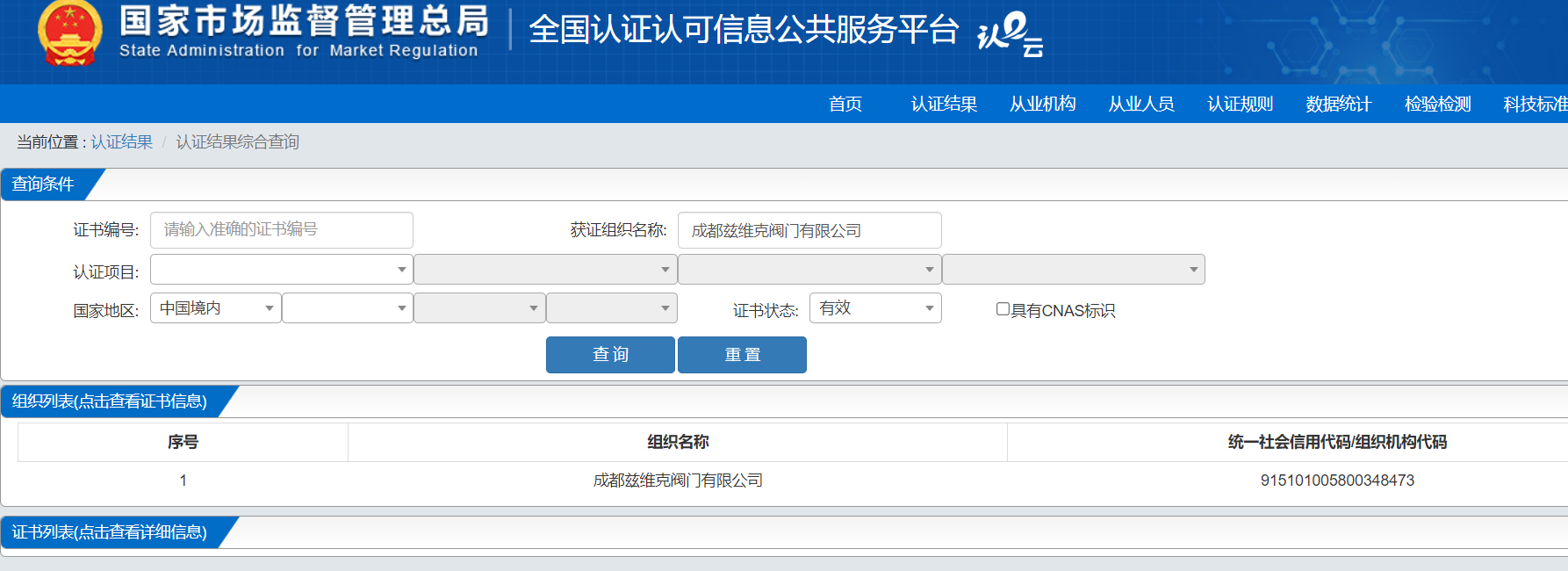The image size is (1568, 571).
Task: Expand the third 认证项目 dropdown
Action: pos(809,269)
